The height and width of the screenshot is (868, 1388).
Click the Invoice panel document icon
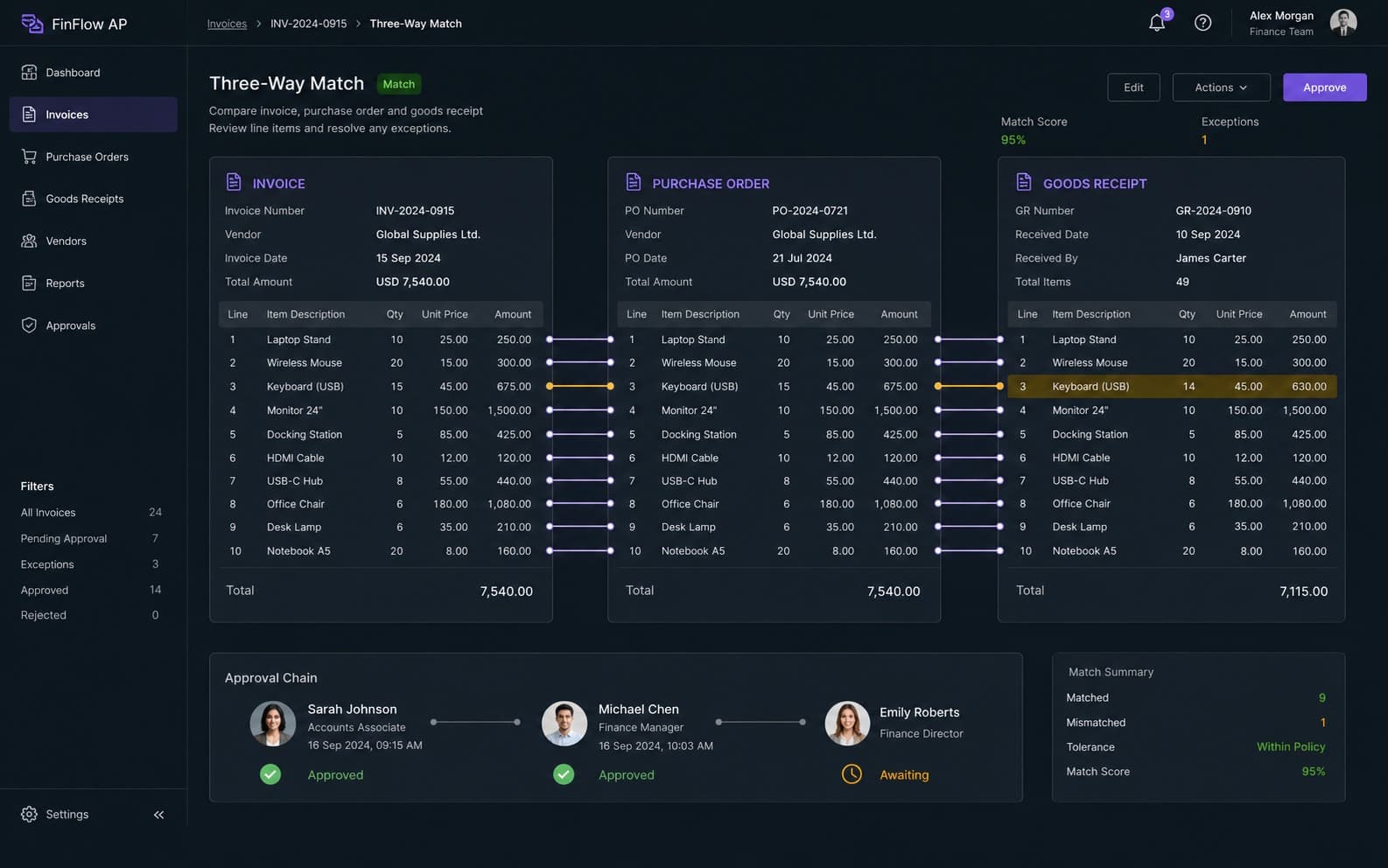pyautogui.click(x=234, y=182)
